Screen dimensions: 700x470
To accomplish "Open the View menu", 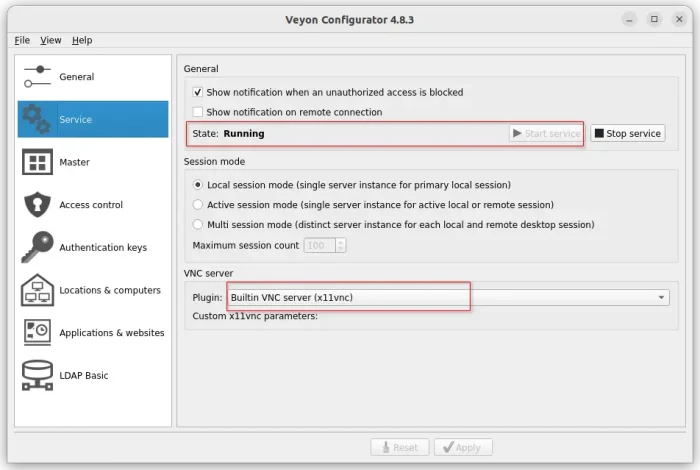I will (51, 40).
